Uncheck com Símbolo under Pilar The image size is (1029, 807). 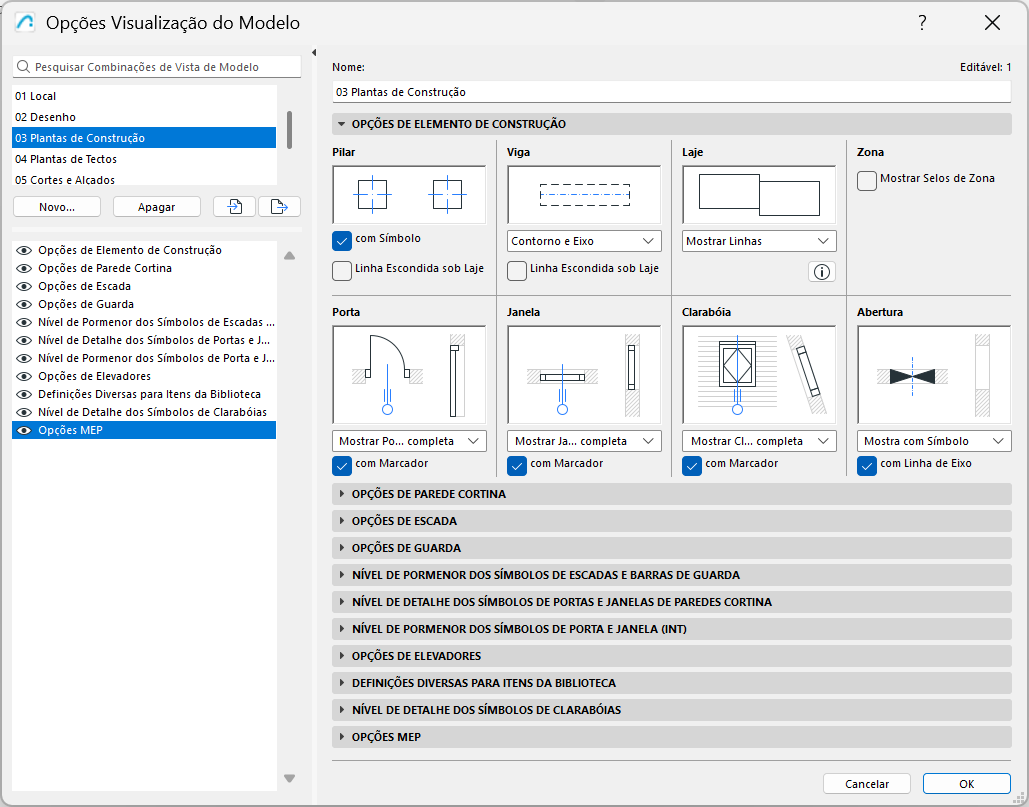[343, 241]
